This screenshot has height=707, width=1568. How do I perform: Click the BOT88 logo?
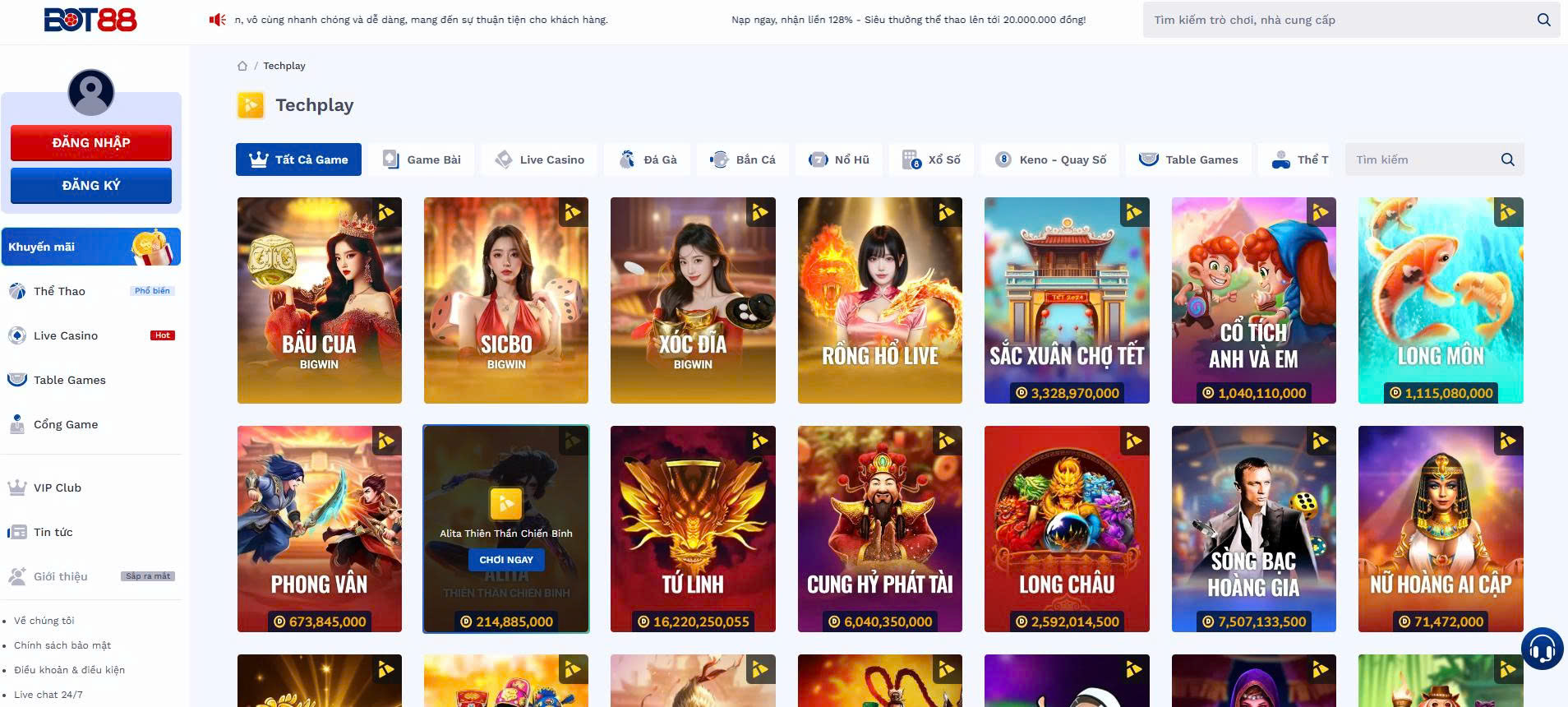(90, 20)
